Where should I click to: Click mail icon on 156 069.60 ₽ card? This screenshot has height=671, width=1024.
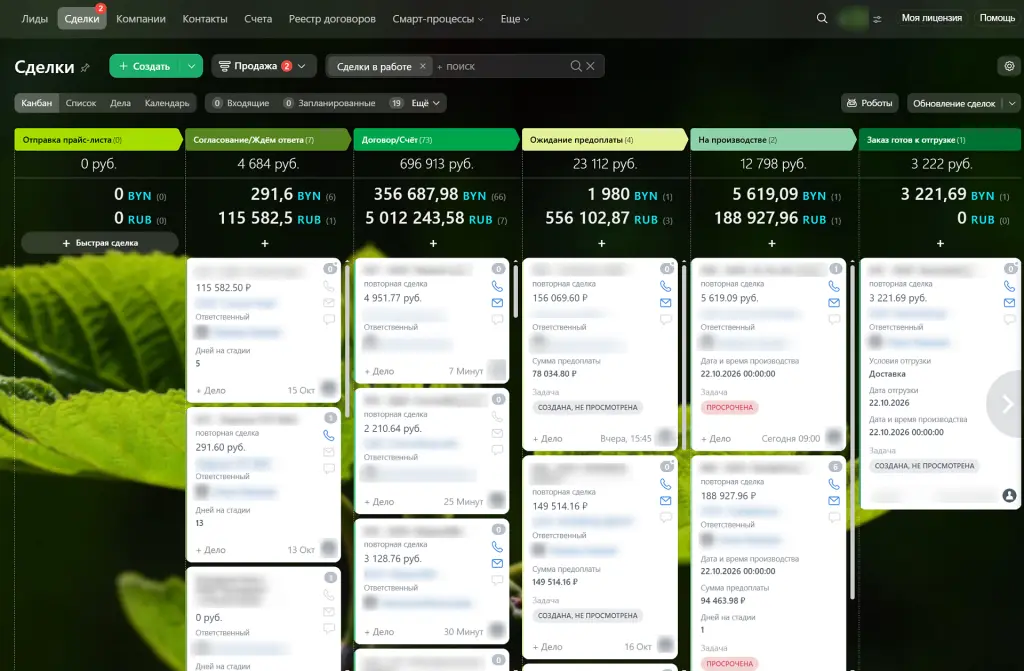[x=665, y=303]
